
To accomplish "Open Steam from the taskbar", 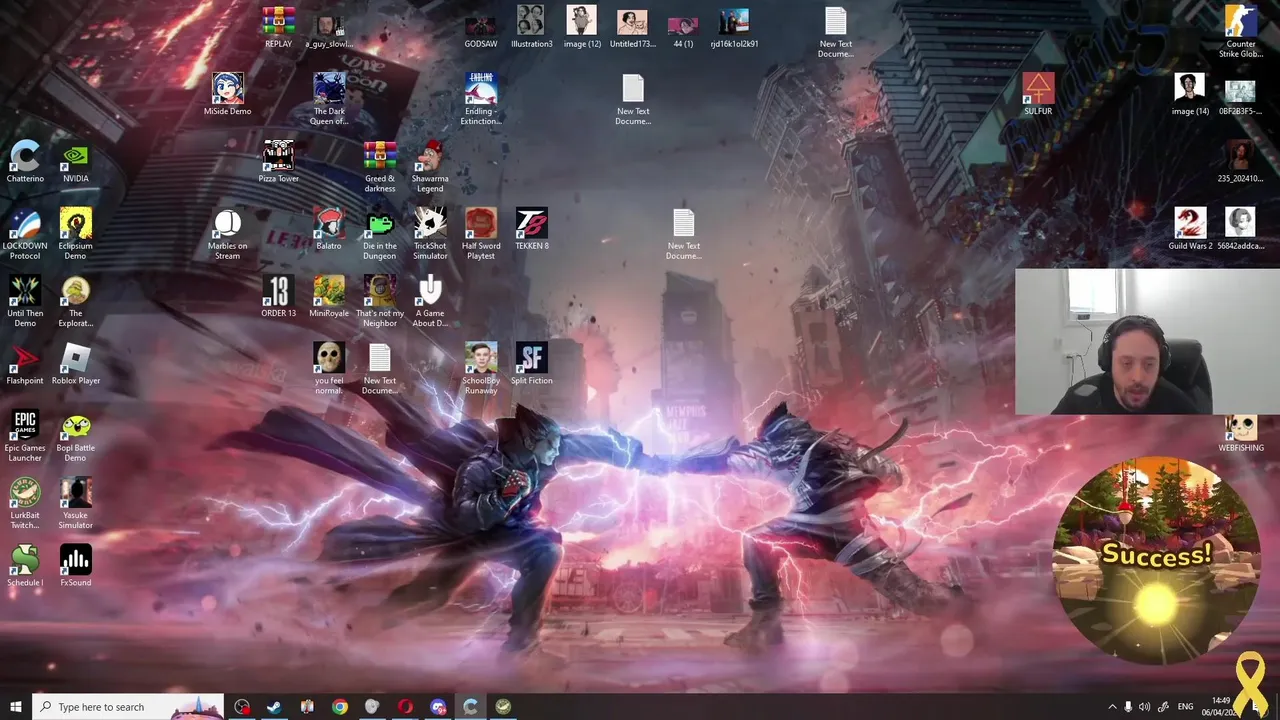I will point(273,707).
